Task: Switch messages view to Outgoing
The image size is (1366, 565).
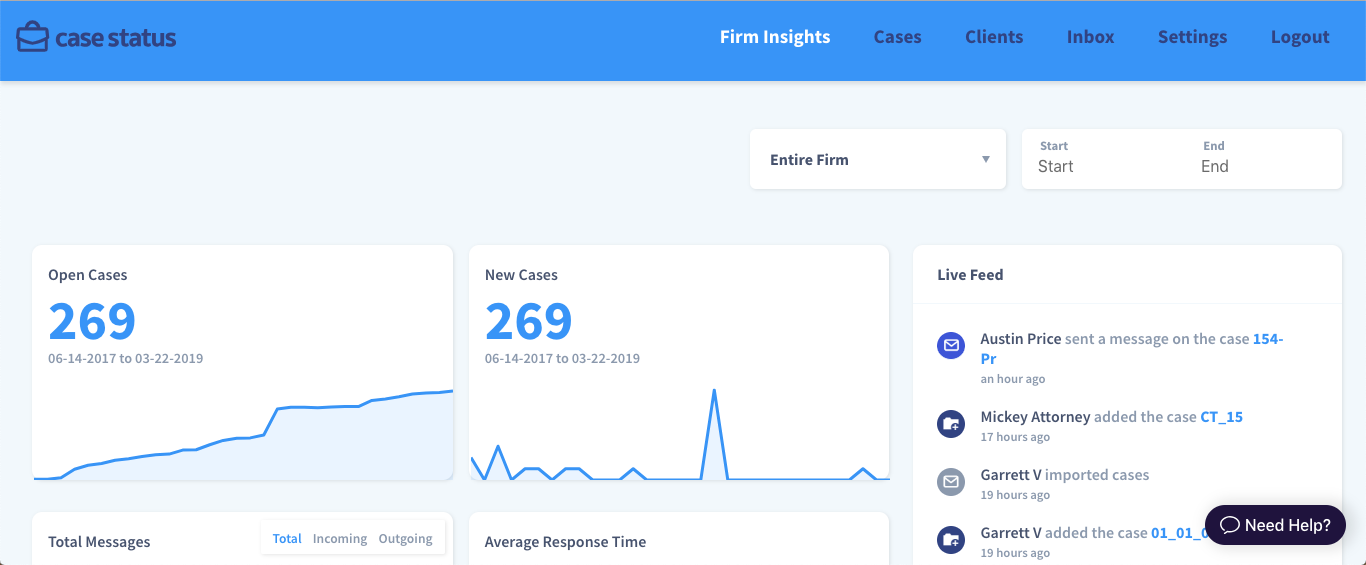Action: click(x=405, y=538)
